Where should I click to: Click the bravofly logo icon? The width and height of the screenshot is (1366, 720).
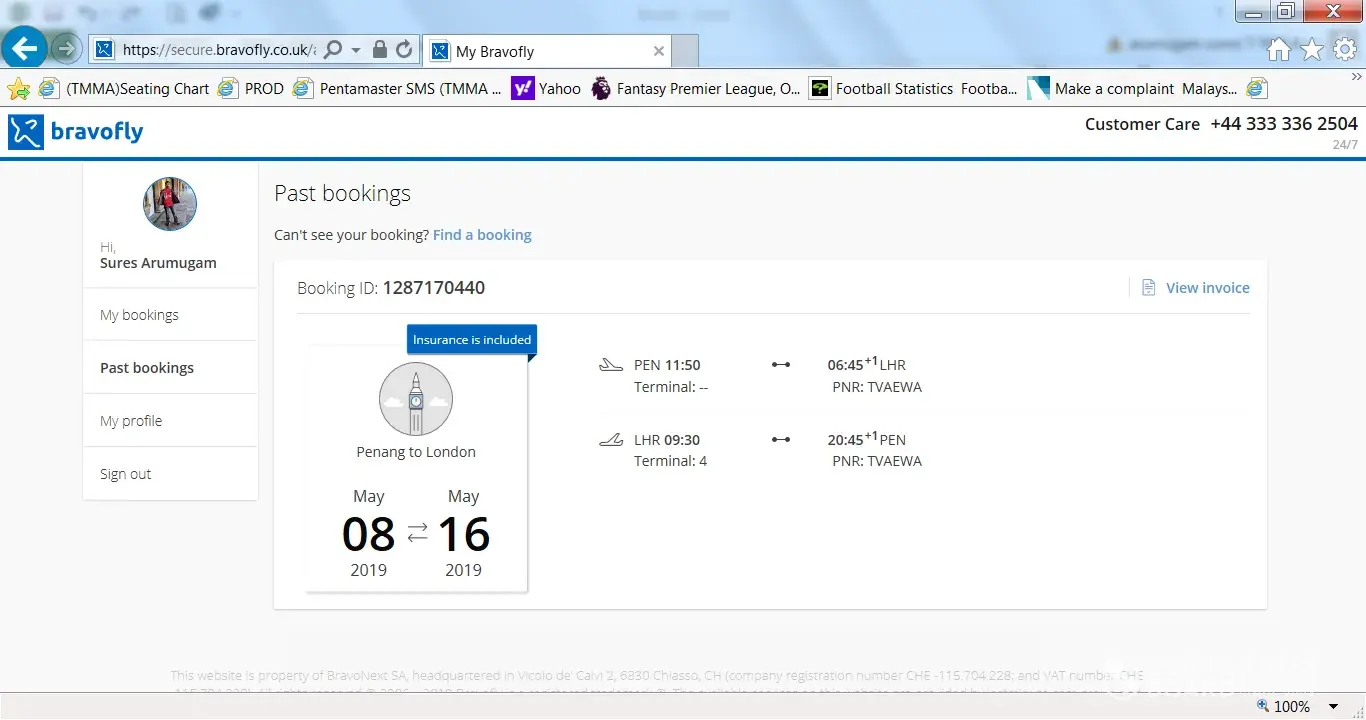tap(26, 132)
